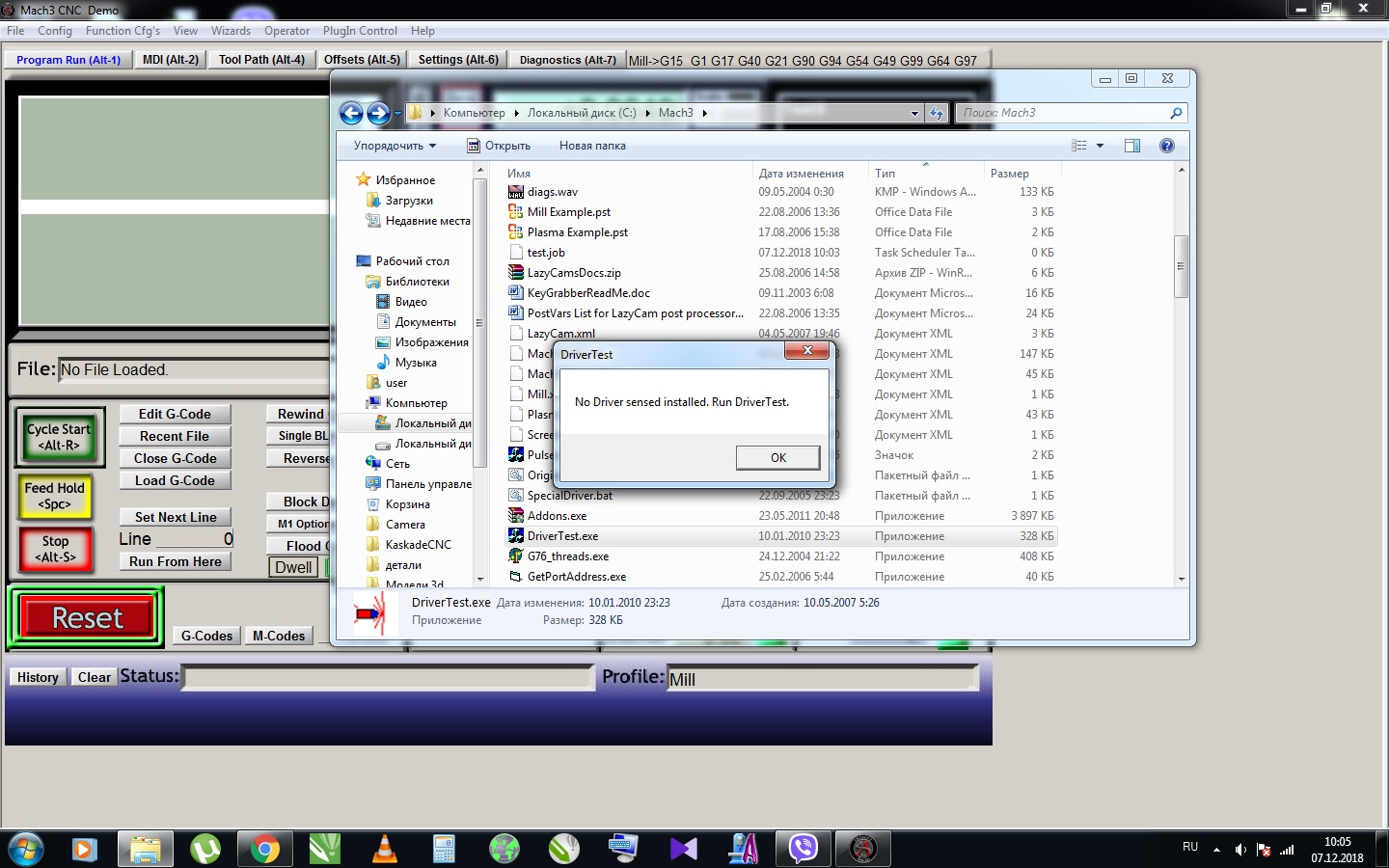This screenshot has width=1389, height=868.
Task: Click OK in the DriverTest dialog
Action: click(x=778, y=458)
